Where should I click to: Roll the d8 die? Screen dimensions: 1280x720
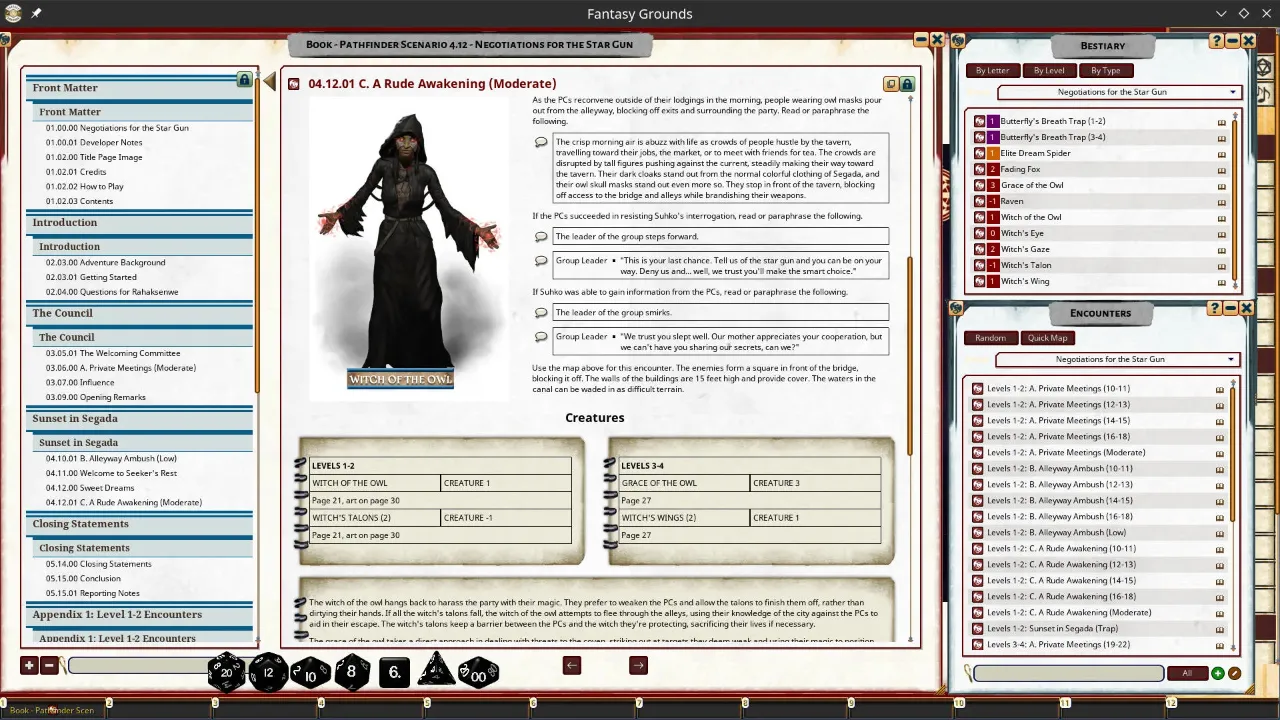(351, 672)
